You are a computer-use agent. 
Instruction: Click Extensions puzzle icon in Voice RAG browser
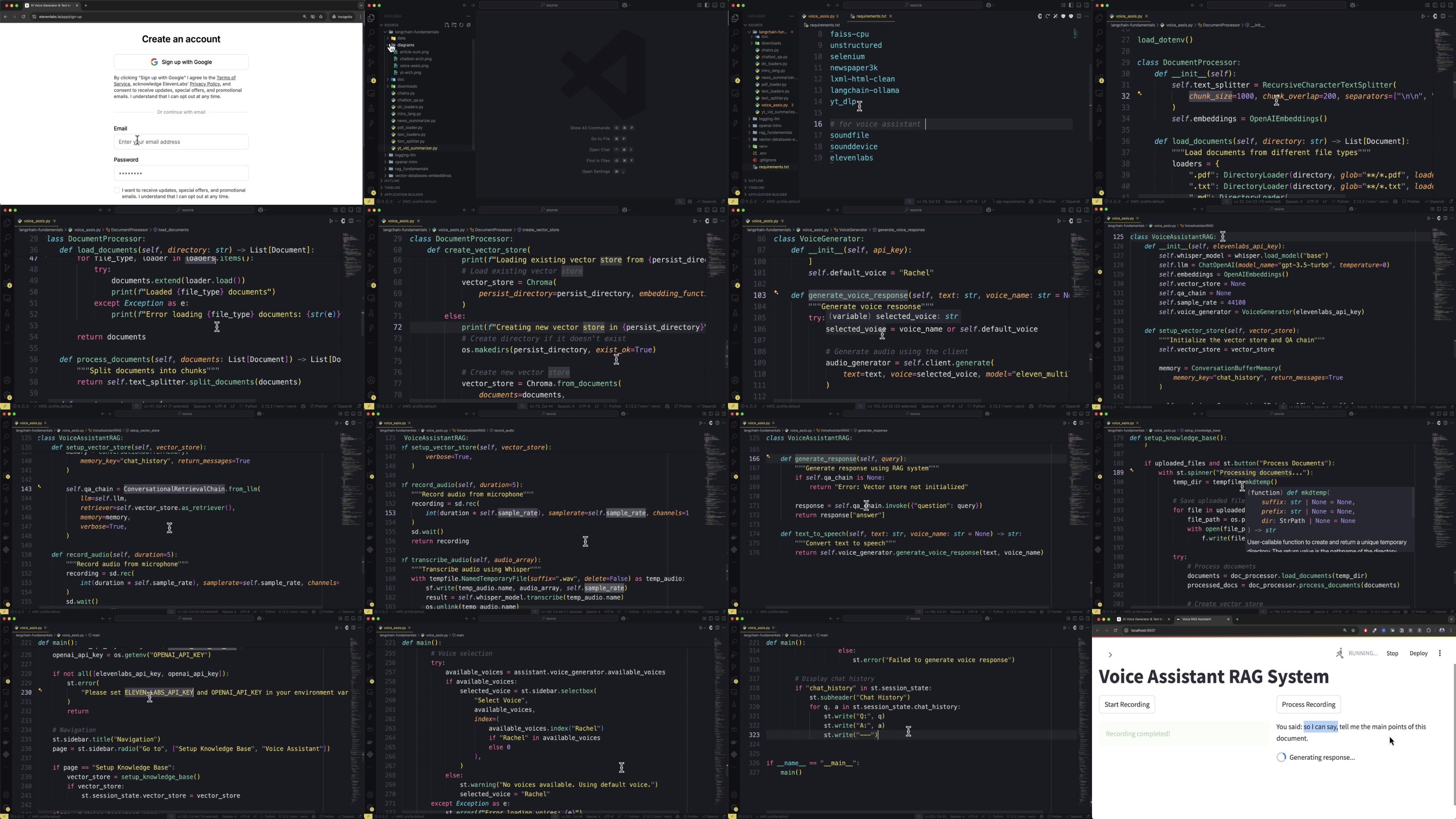click(1429, 630)
